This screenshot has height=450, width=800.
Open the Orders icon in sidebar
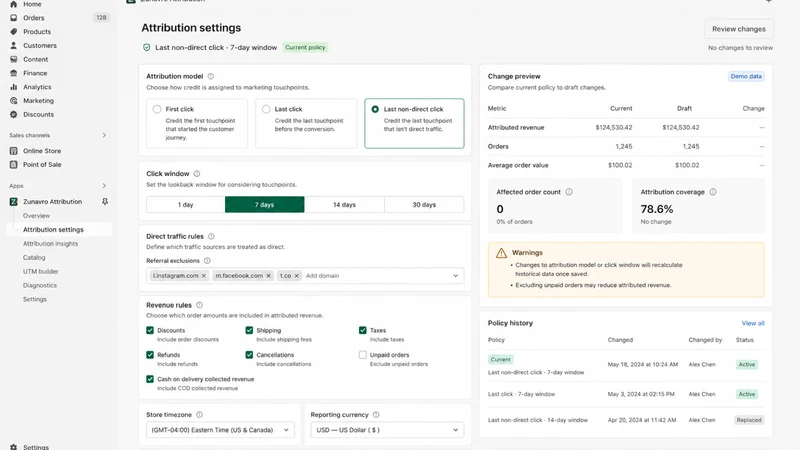[14, 18]
